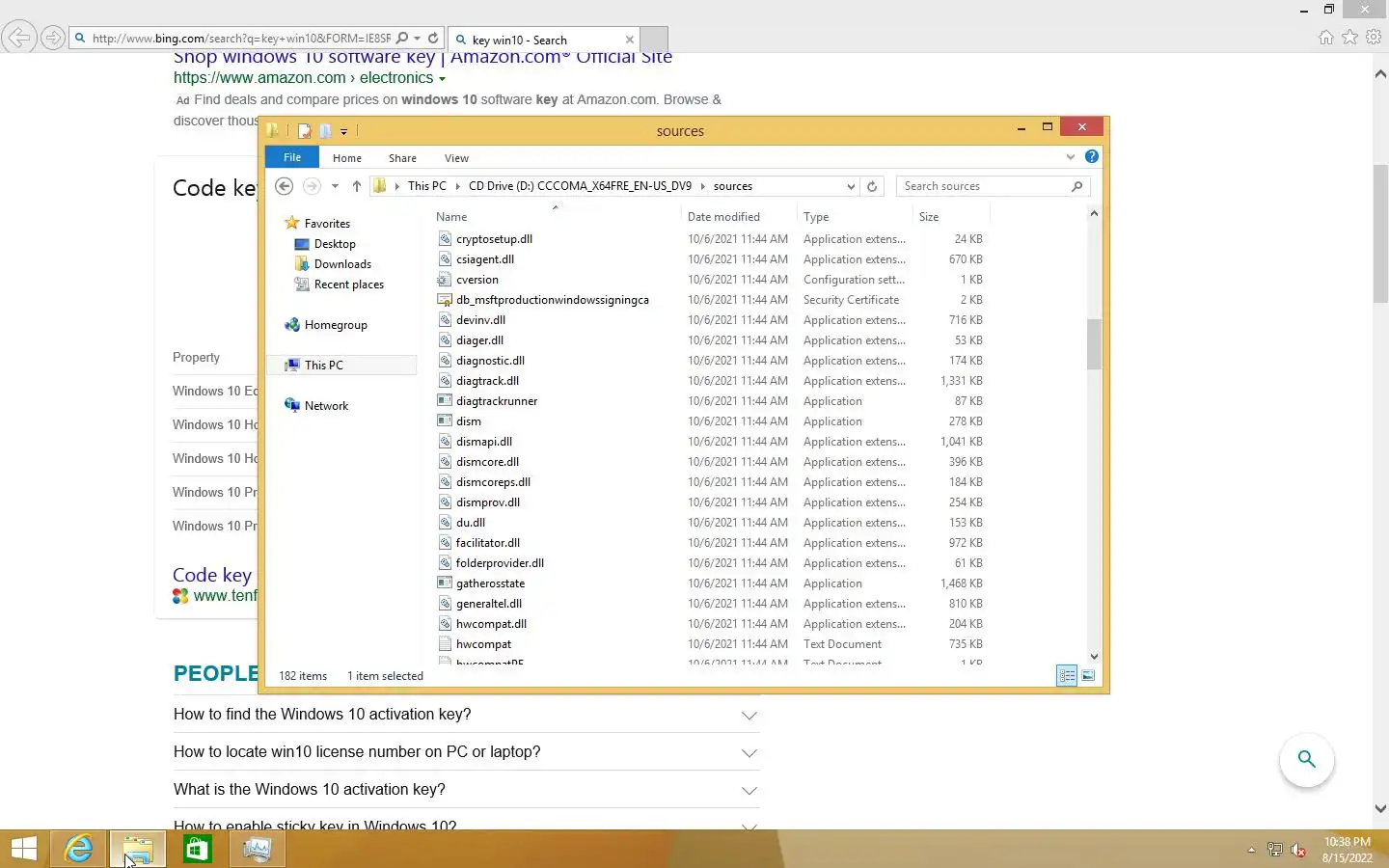Viewport: 1389px width, 868px height.
Task: Select Network in the navigation pane
Action: [x=326, y=406]
